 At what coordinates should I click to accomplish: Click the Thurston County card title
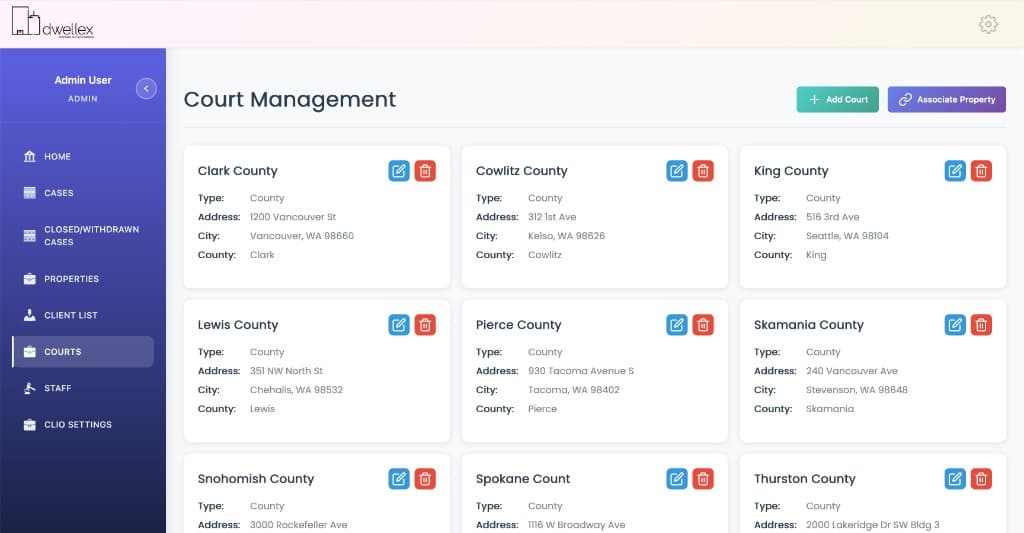[x=805, y=479]
